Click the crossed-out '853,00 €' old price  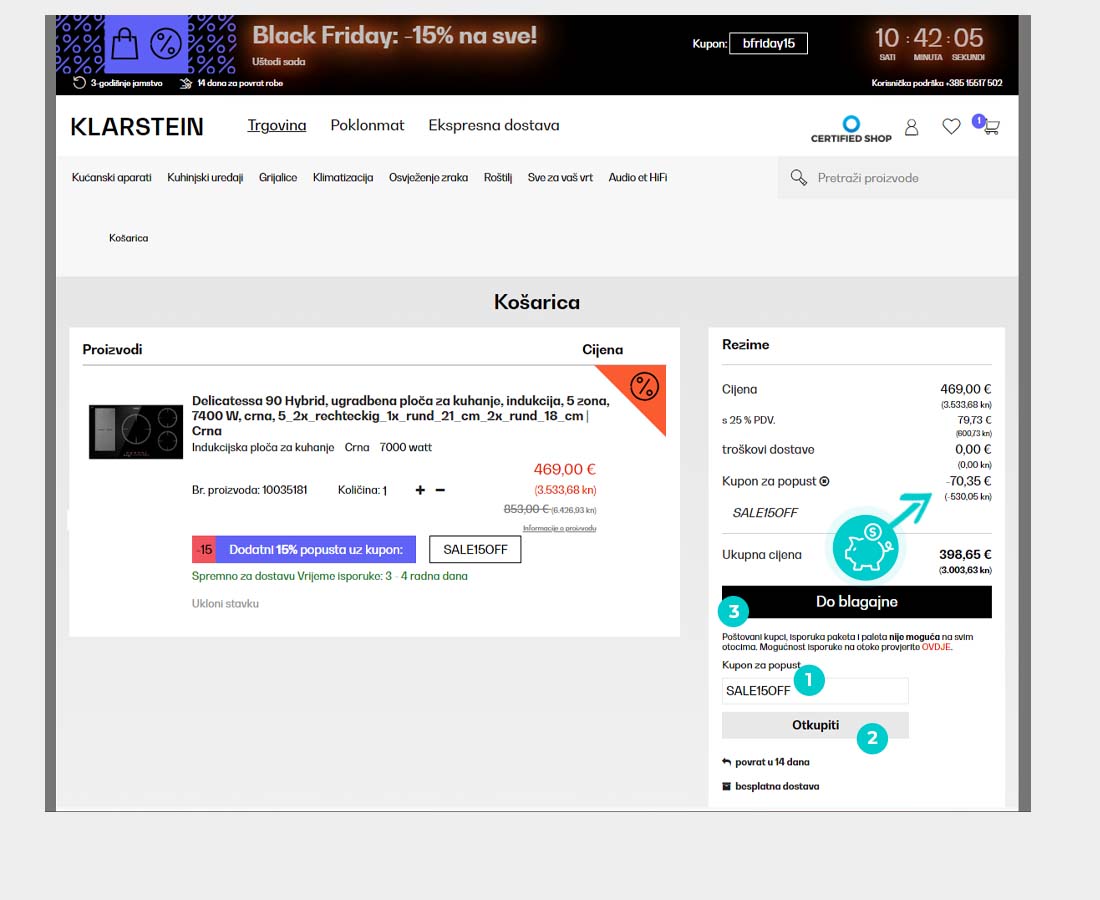526,509
